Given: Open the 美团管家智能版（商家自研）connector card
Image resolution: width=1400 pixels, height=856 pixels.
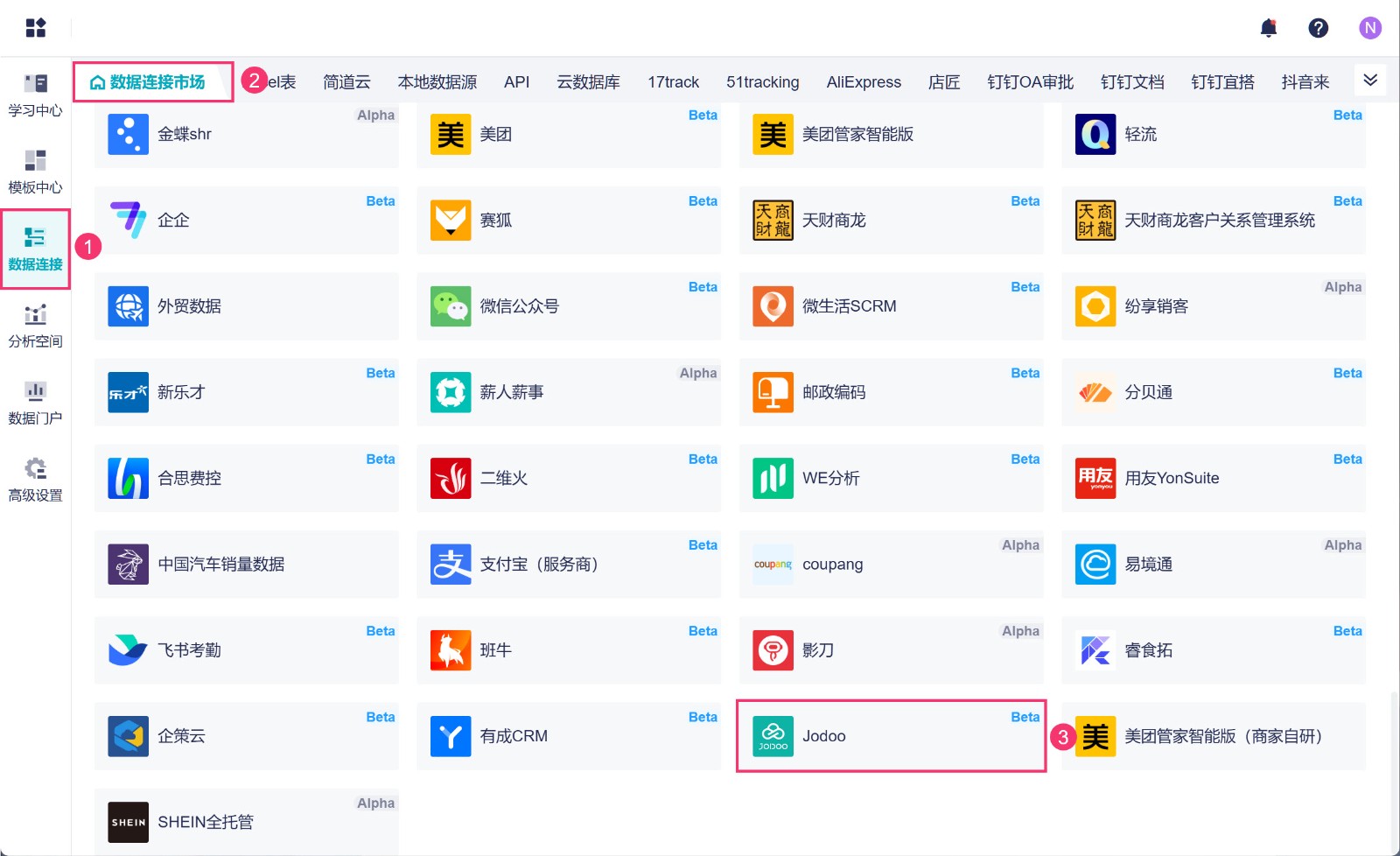Looking at the screenshot, I should [x=1214, y=736].
